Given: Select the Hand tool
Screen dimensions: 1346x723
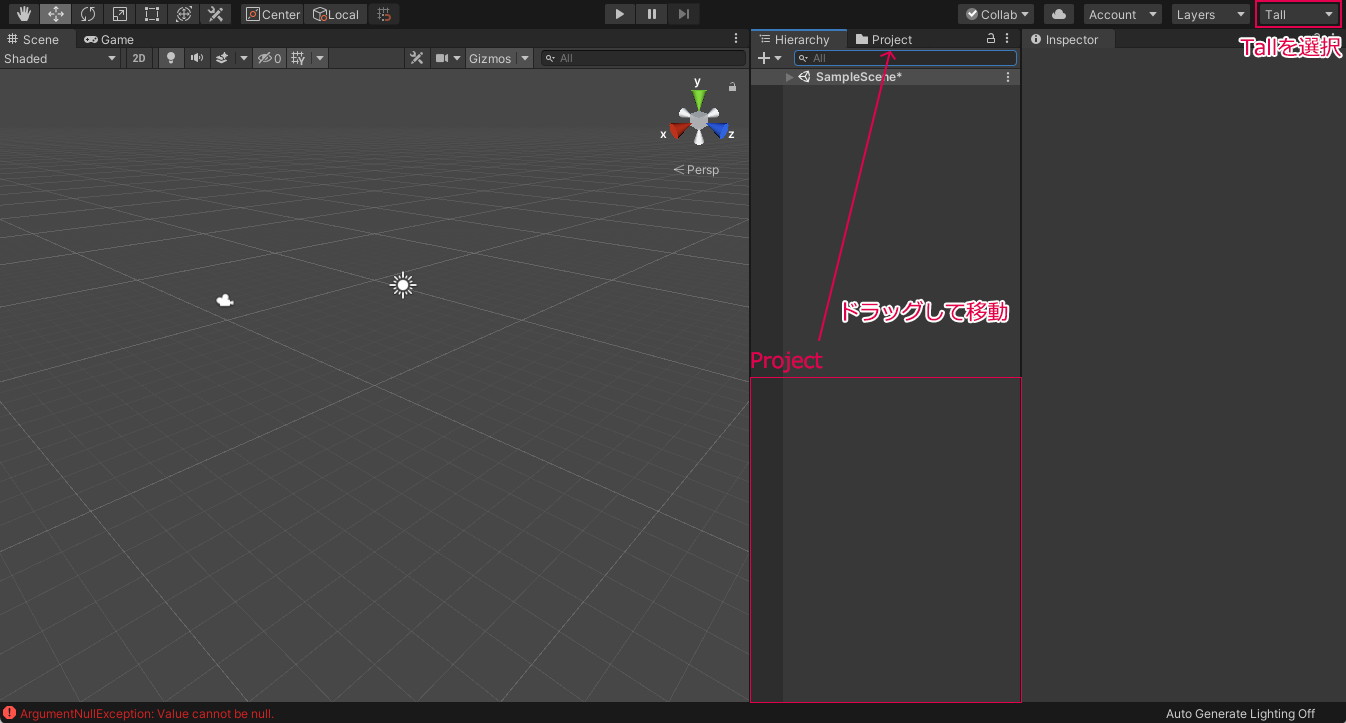Looking at the screenshot, I should [24, 14].
